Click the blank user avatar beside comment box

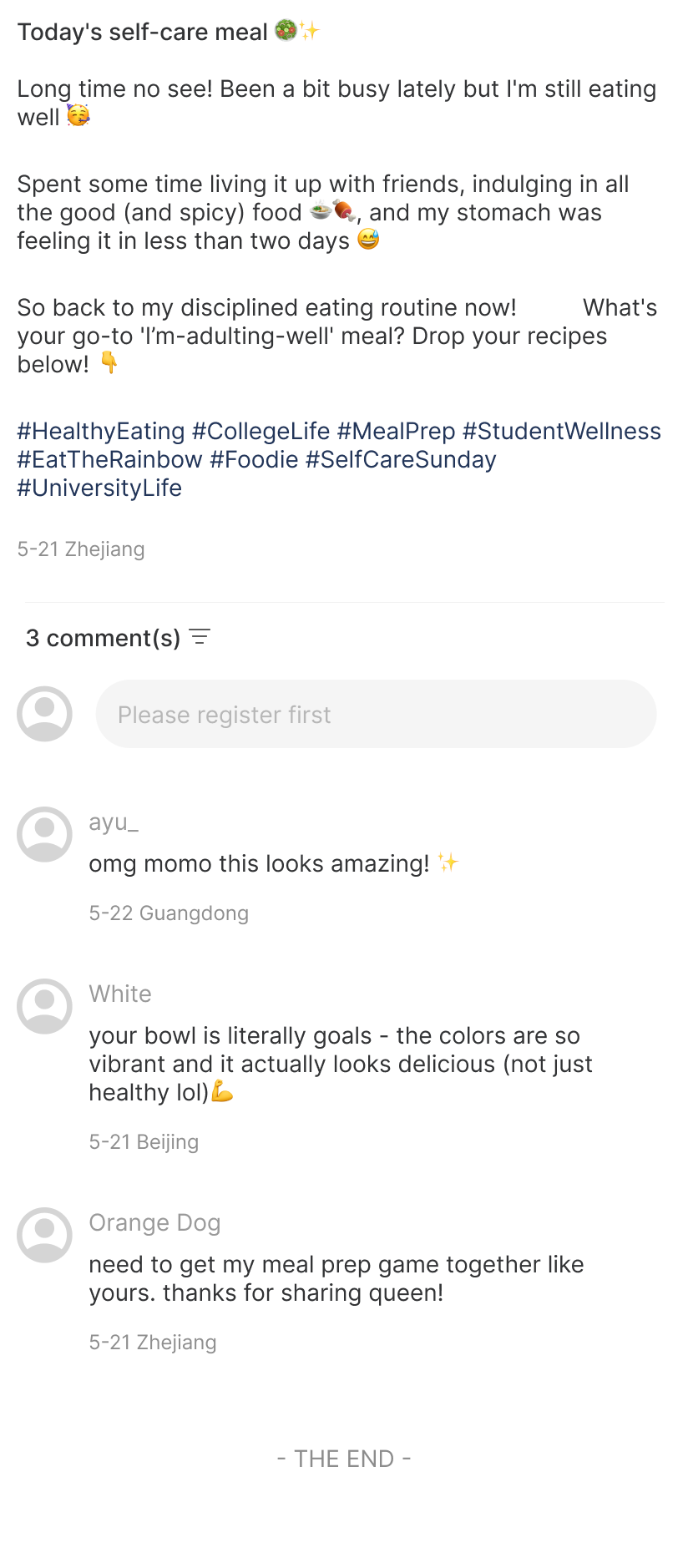pyautogui.click(x=44, y=714)
